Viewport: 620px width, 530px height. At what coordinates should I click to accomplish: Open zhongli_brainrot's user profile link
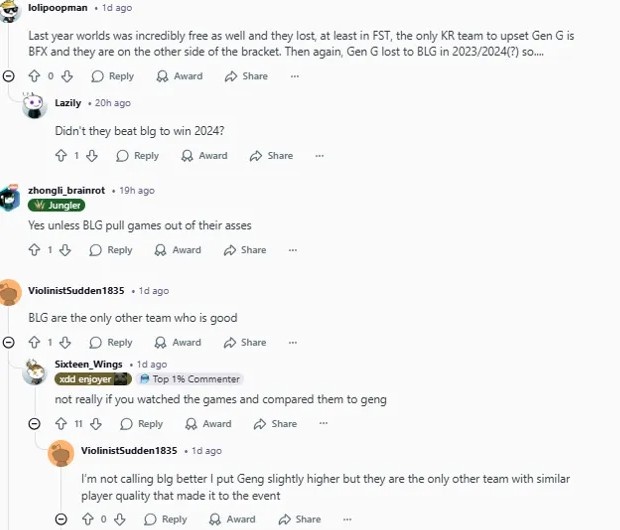tap(66, 190)
